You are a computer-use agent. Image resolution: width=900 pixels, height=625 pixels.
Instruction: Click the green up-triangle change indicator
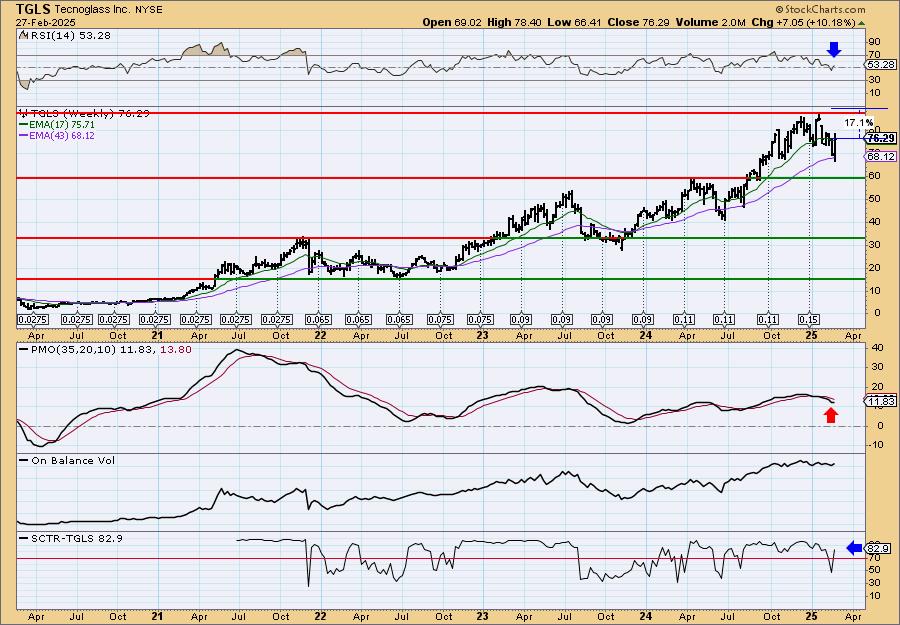861,23
